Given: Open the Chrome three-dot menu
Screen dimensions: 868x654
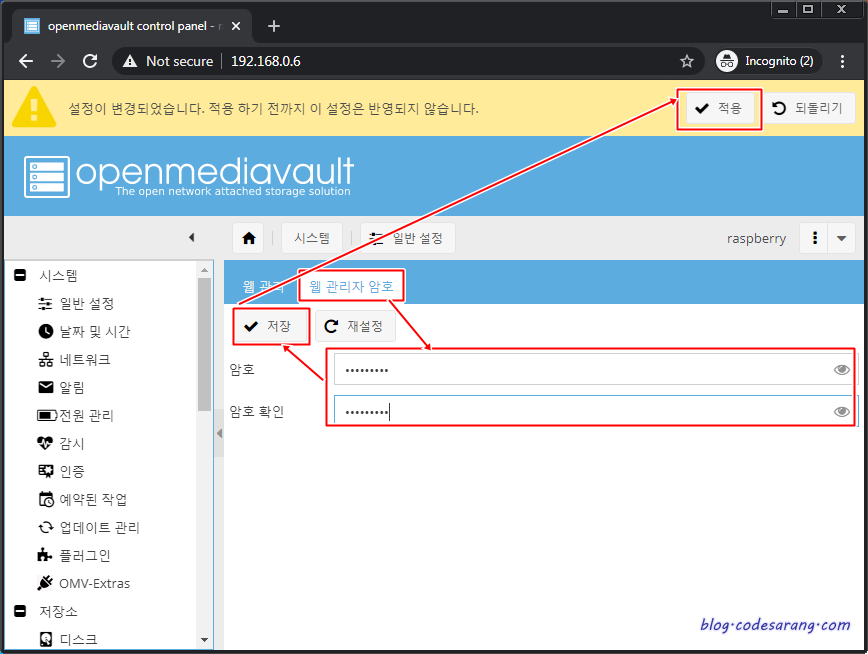Looking at the screenshot, I should coord(842,61).
